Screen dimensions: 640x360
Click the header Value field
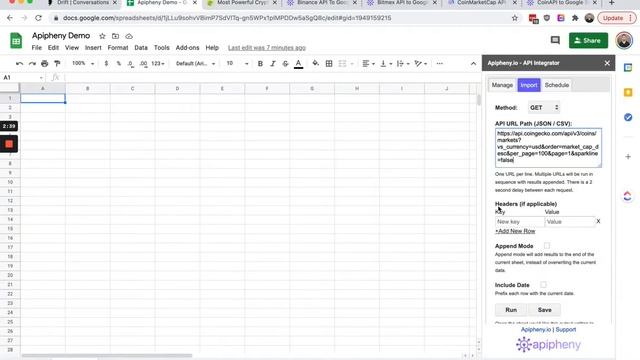coord(570,222)
